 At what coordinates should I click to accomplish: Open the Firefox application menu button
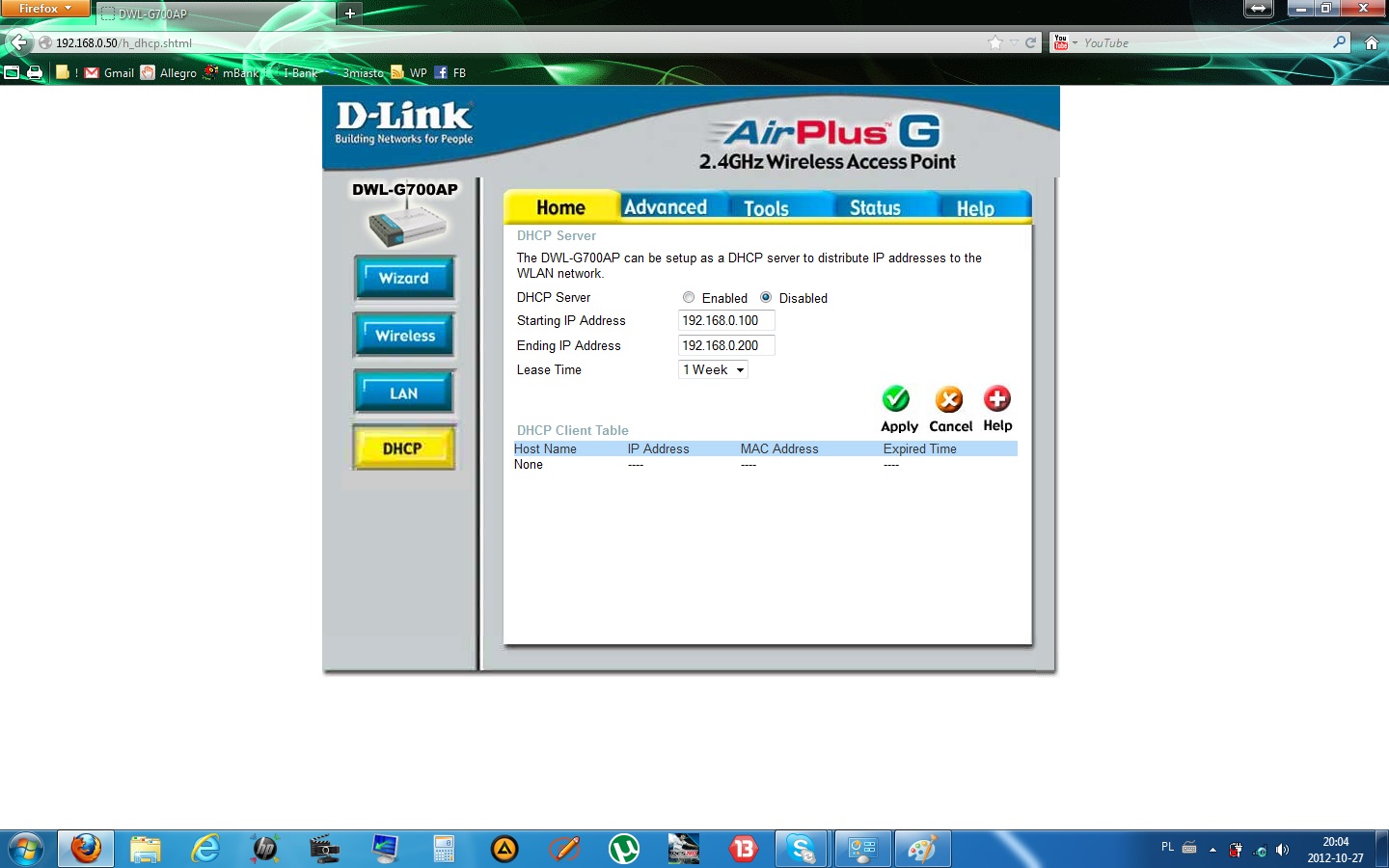[x=45, y=9]
